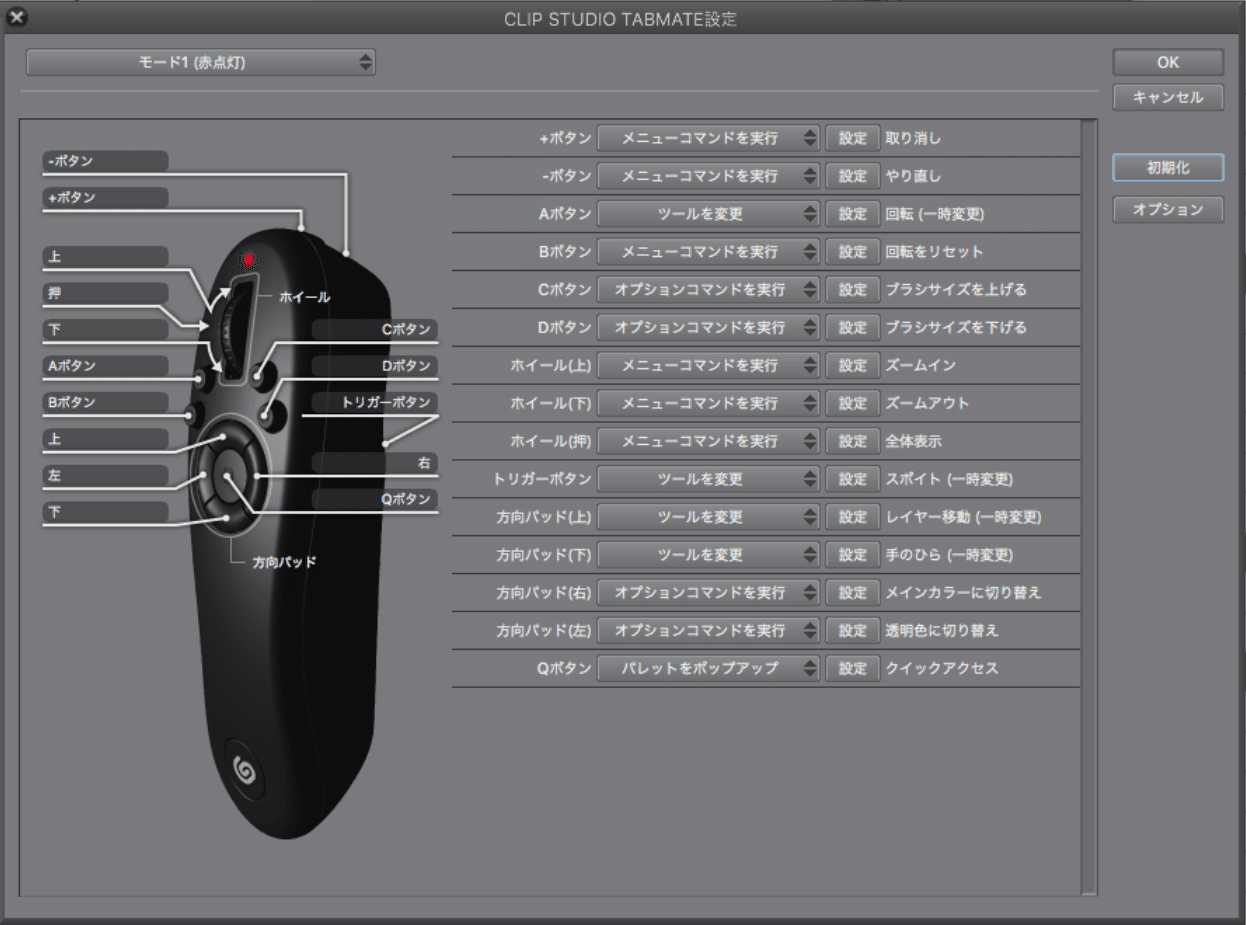Viewport: 1246px width, 925px height.
Task: Confirm settings with the OK button
Action: [1168, 62]
